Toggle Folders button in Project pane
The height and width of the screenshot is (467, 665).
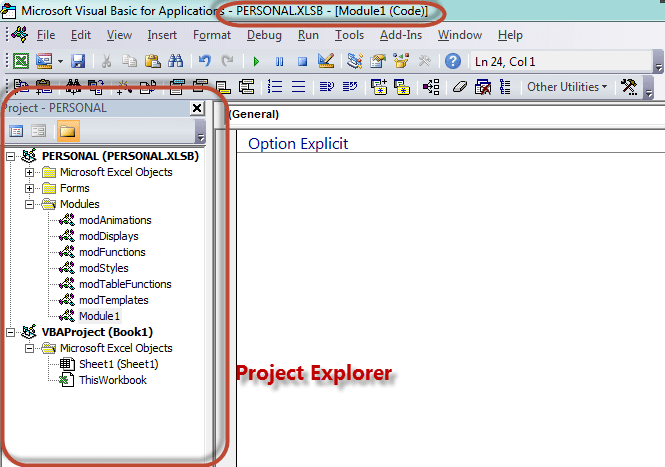coord(68,131)
